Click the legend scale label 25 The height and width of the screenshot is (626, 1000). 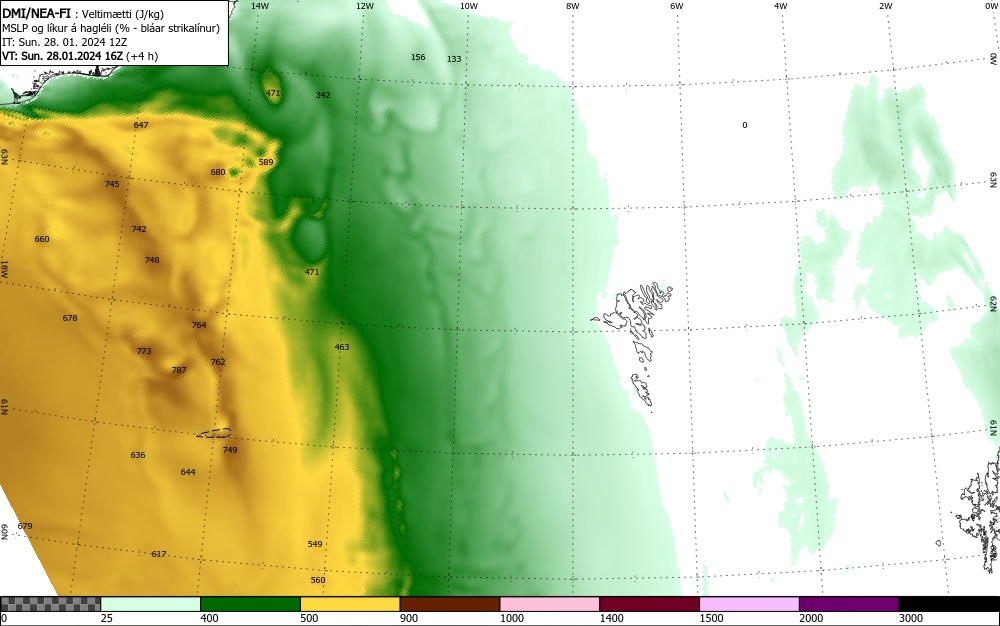click(x=107, y=618)
